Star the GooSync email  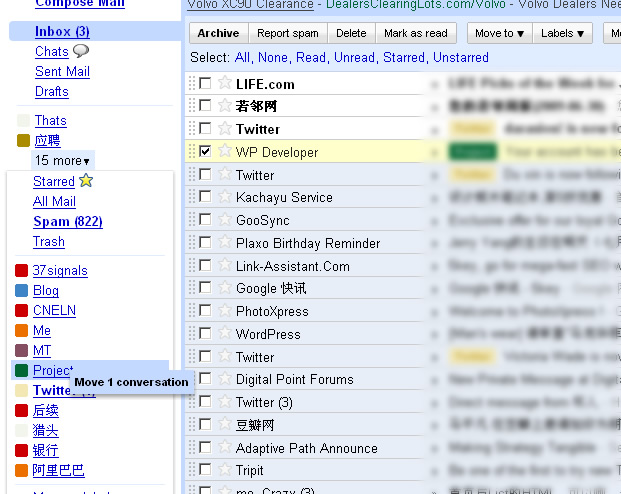[225, 220]
